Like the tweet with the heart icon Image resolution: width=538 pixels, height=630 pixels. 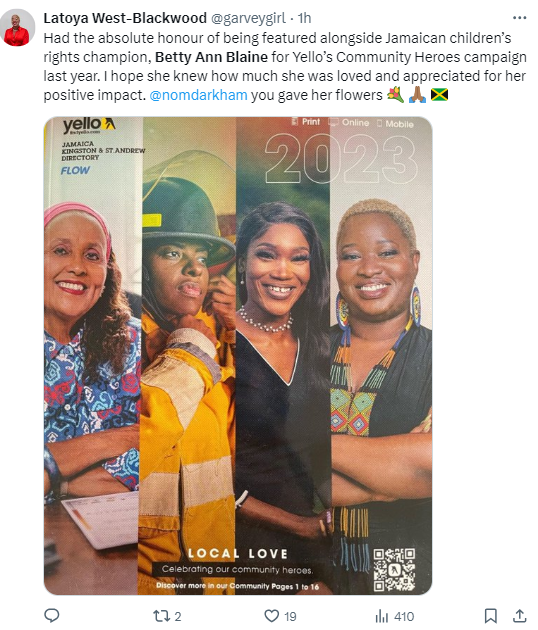click(x=272, y=616)
